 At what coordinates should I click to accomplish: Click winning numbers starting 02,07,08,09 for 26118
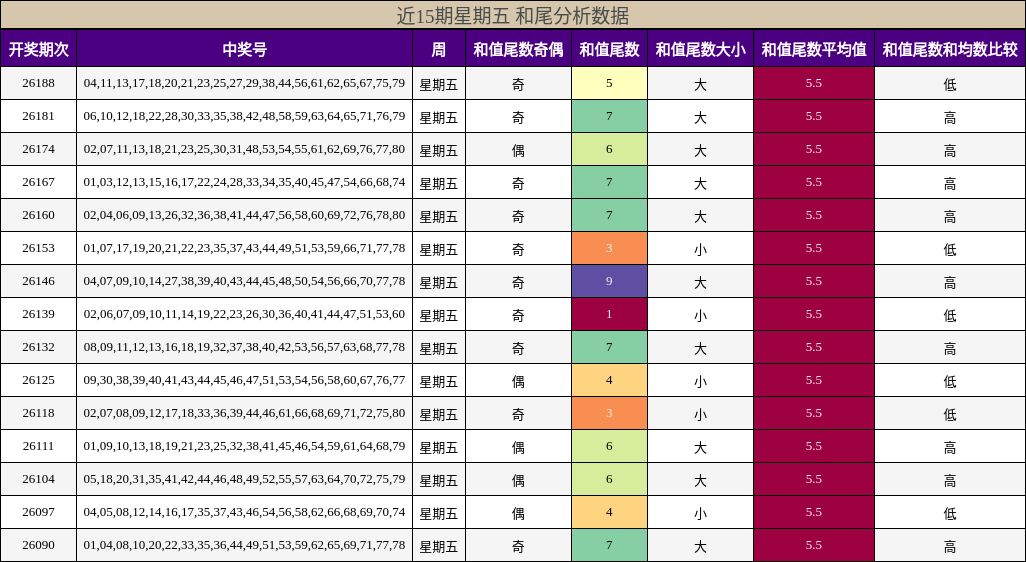[245, 413]
